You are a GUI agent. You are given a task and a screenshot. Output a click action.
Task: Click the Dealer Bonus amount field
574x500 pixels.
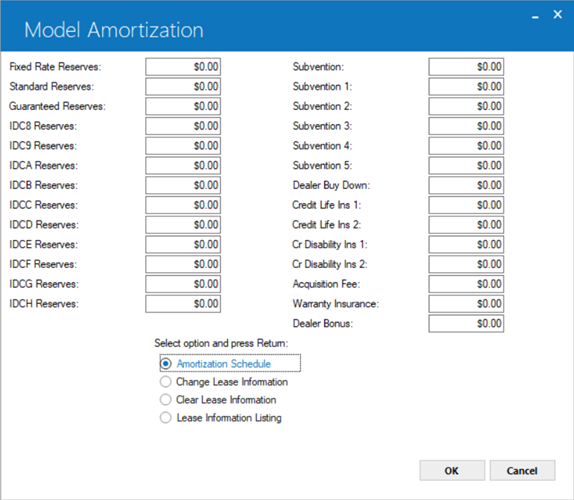[x=466, y=324]
